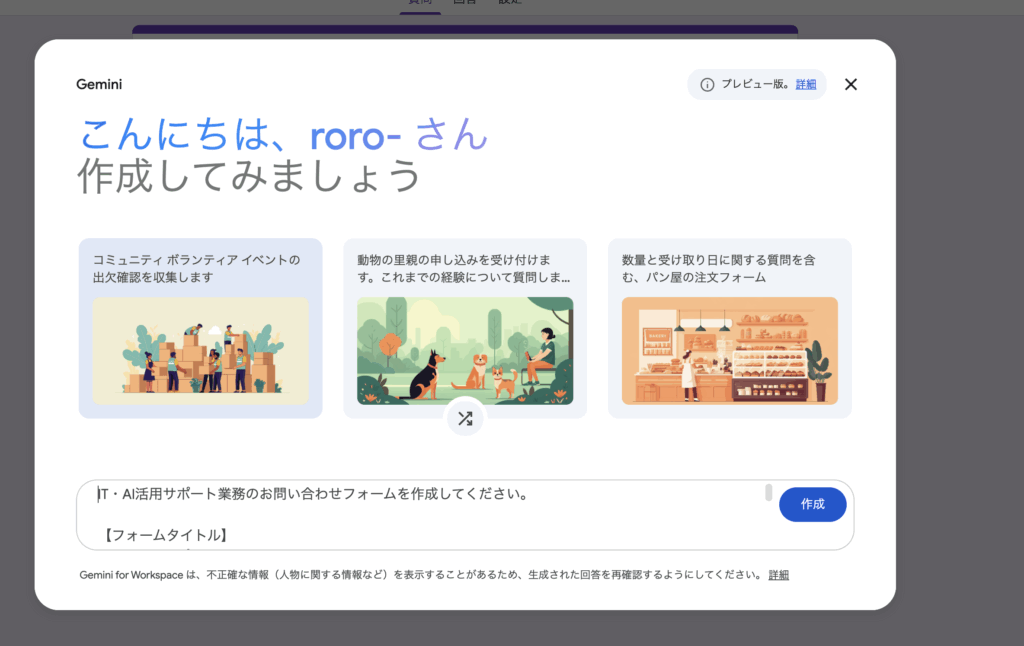Click the volunteers stacking boxes illustration
The height and width of the screenshot is (646, 1024).
coord(200,351)
